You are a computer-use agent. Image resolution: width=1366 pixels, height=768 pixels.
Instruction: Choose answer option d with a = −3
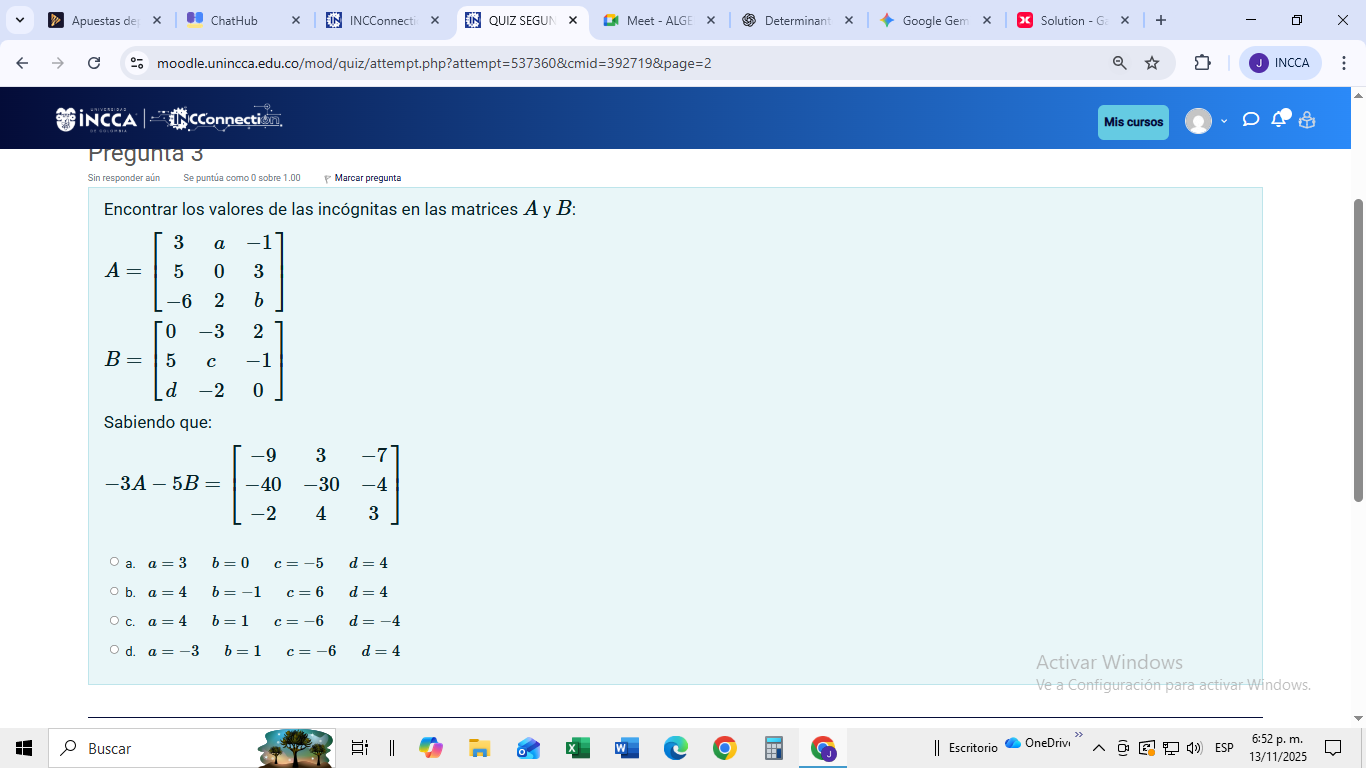(x=115, y=650)
